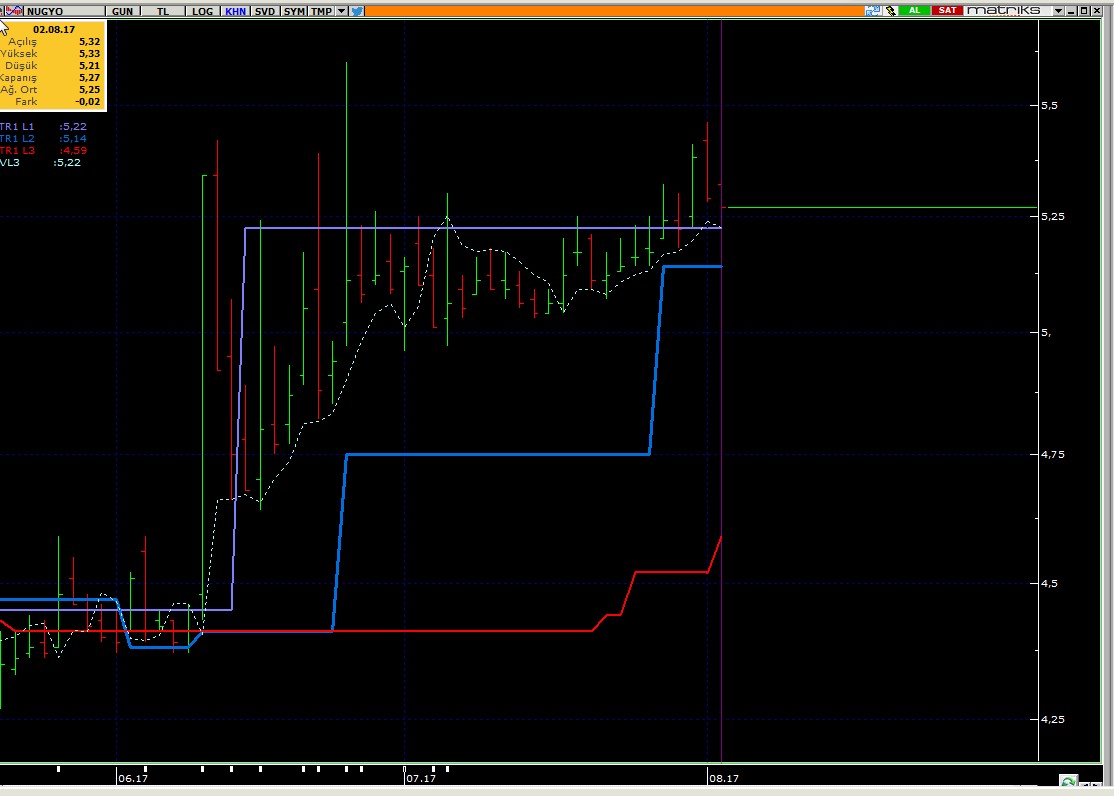Viewport: 1114px width, 796px height.
Task: Select the TL currency button
Action: [163, 11]
